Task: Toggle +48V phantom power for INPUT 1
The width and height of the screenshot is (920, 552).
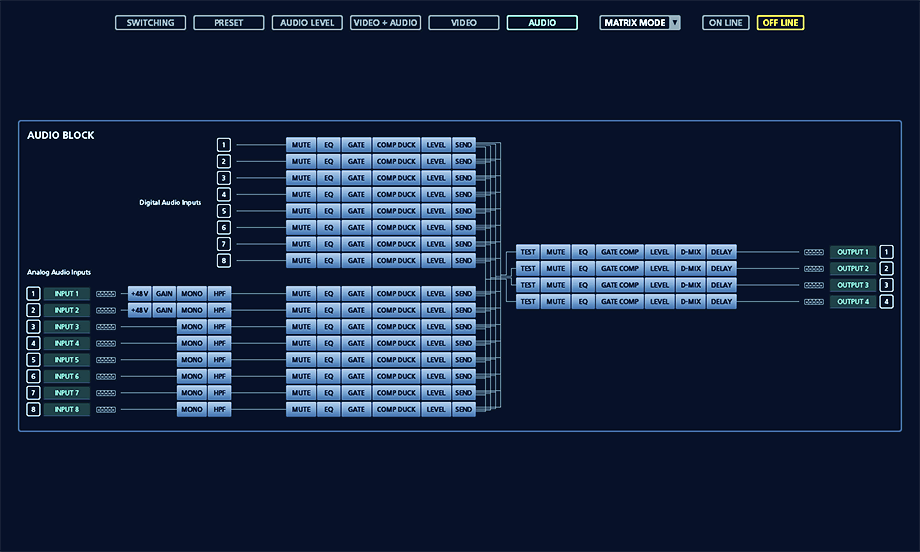Action: (x=139, y=294)
